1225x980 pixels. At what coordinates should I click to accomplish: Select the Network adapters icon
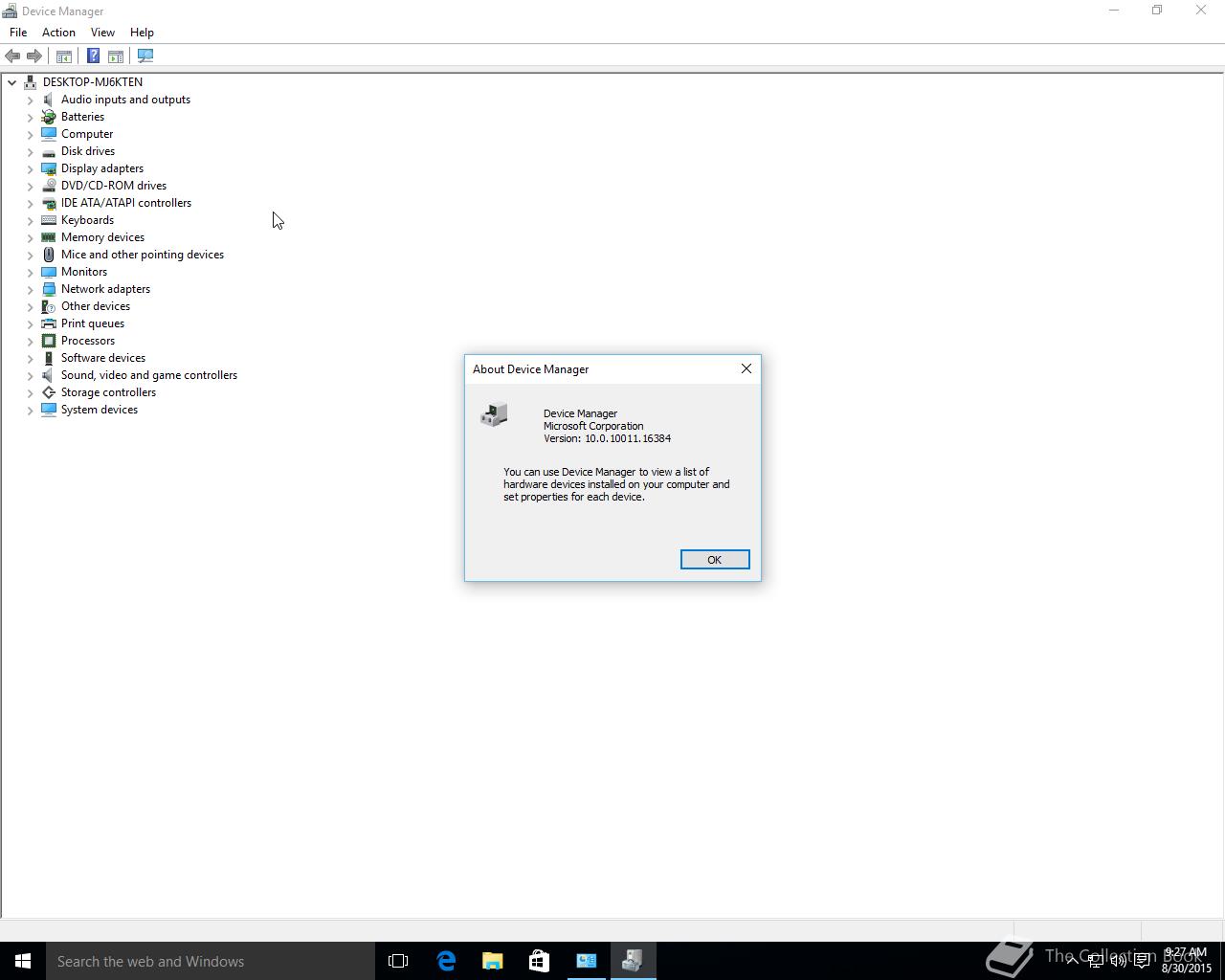(x=49, y=289)
